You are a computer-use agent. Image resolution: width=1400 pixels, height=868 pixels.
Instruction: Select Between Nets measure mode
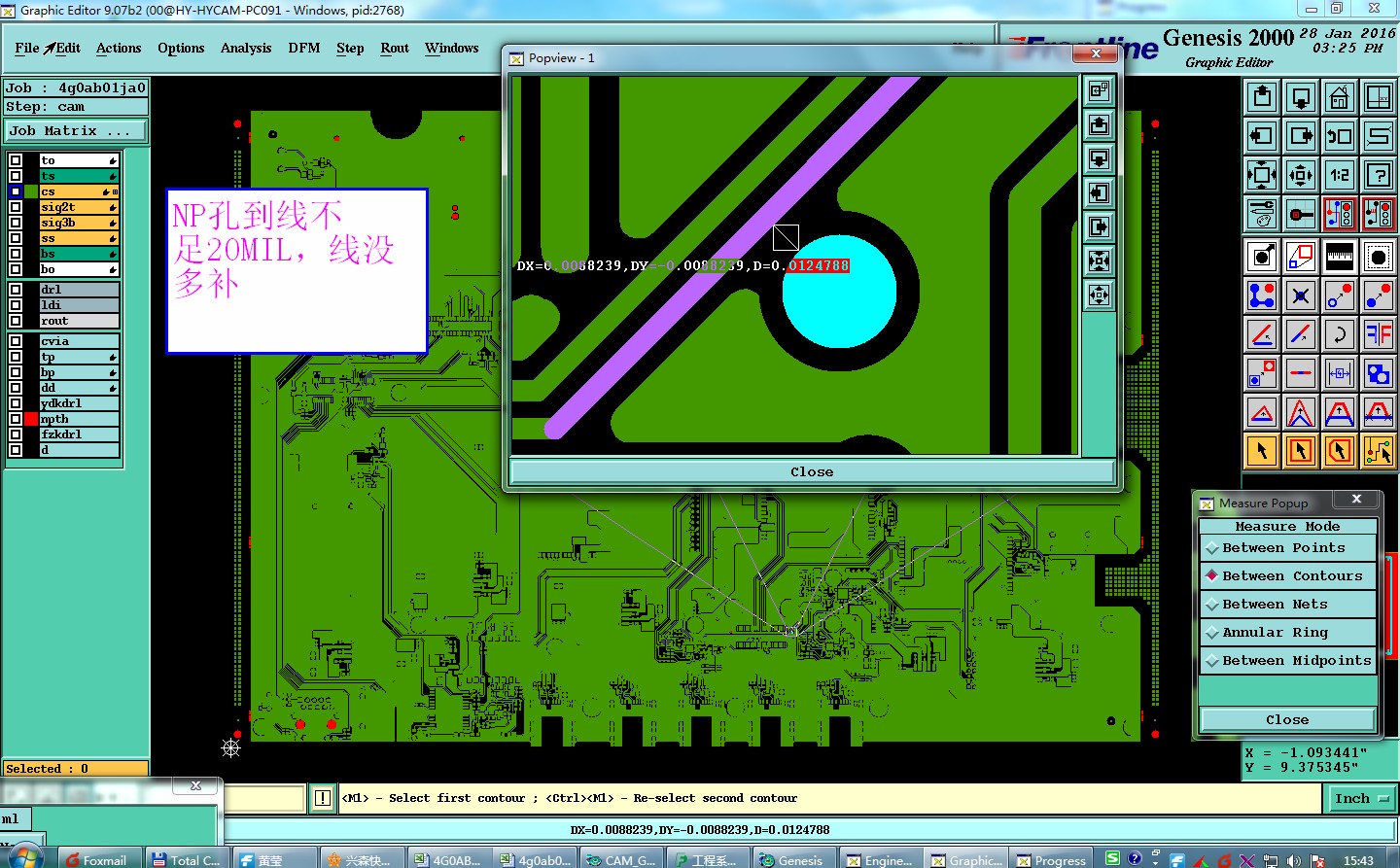[1287, 605]
